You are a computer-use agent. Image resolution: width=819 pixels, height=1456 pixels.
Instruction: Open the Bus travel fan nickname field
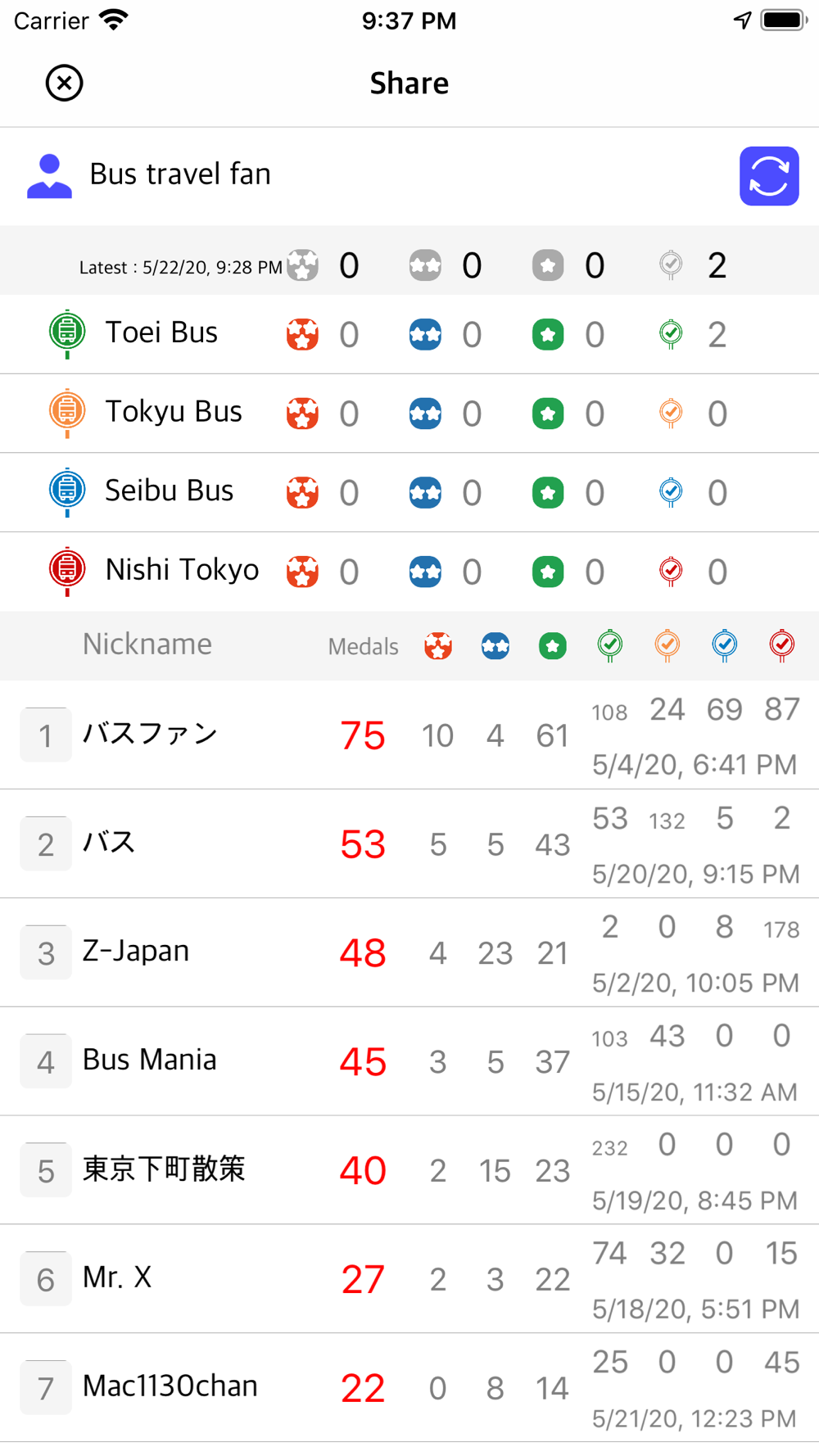180,174
